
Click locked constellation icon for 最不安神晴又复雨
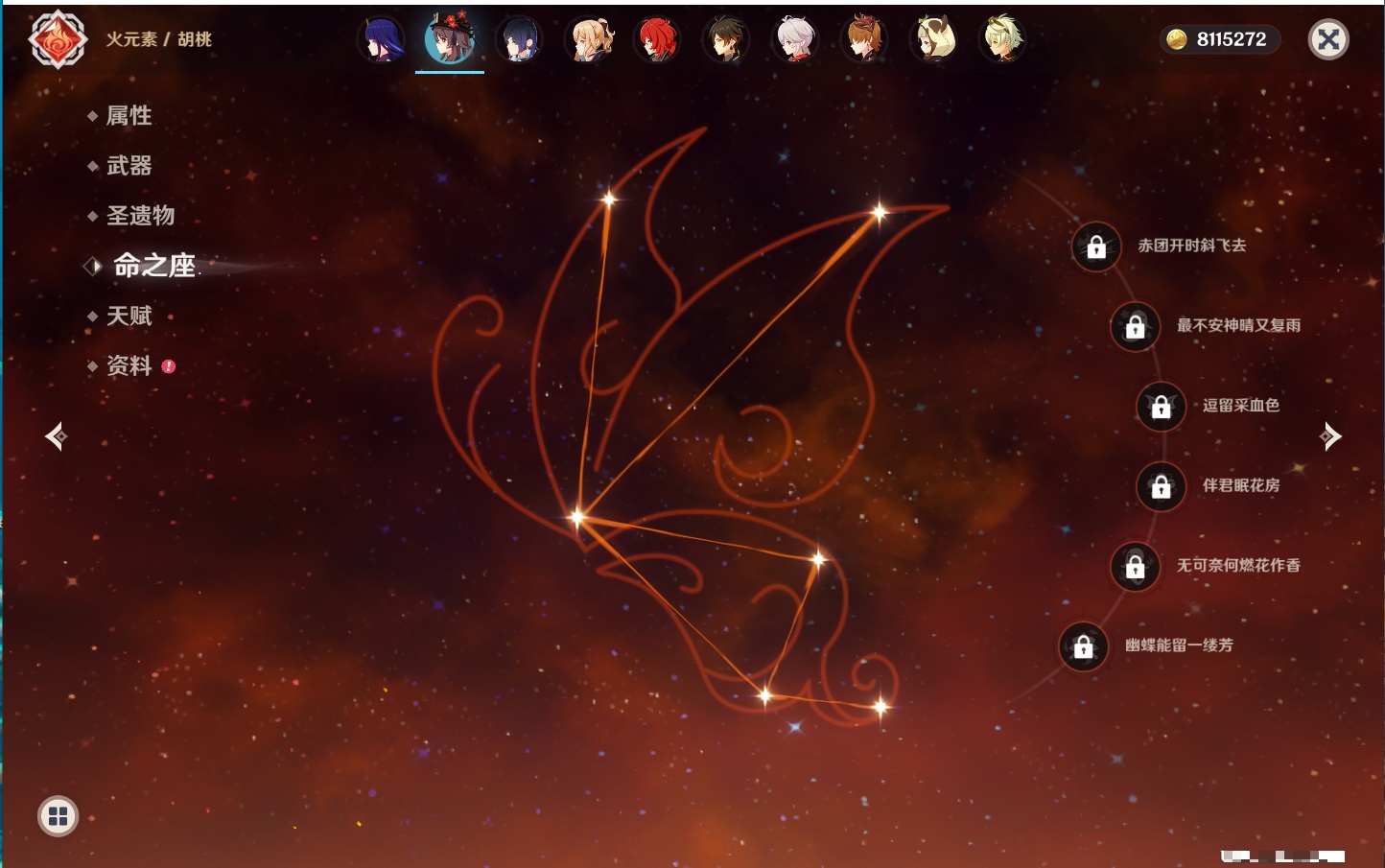pyautogui.click(x=1136, y=327)
